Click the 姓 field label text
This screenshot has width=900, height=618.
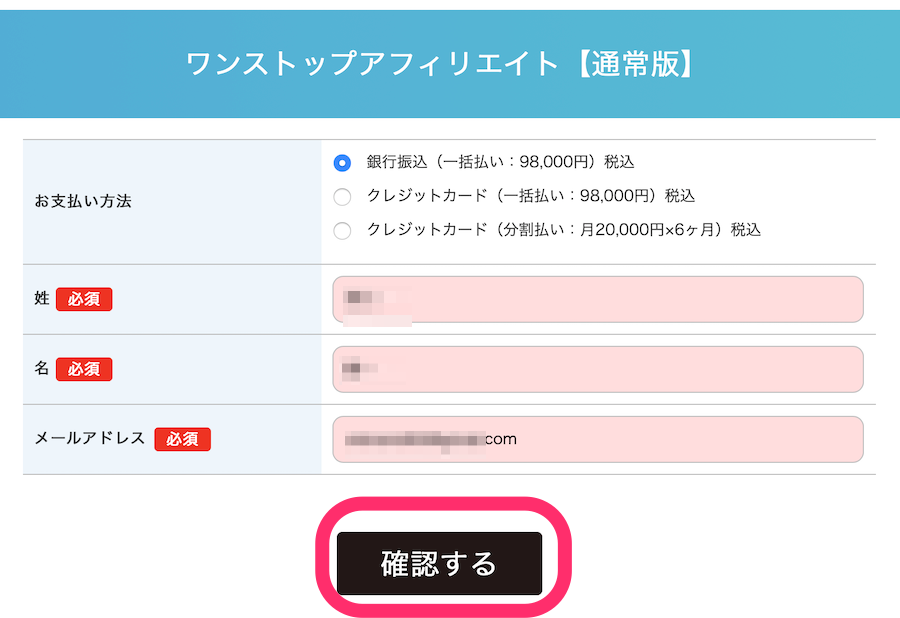[x=40, y=299]
